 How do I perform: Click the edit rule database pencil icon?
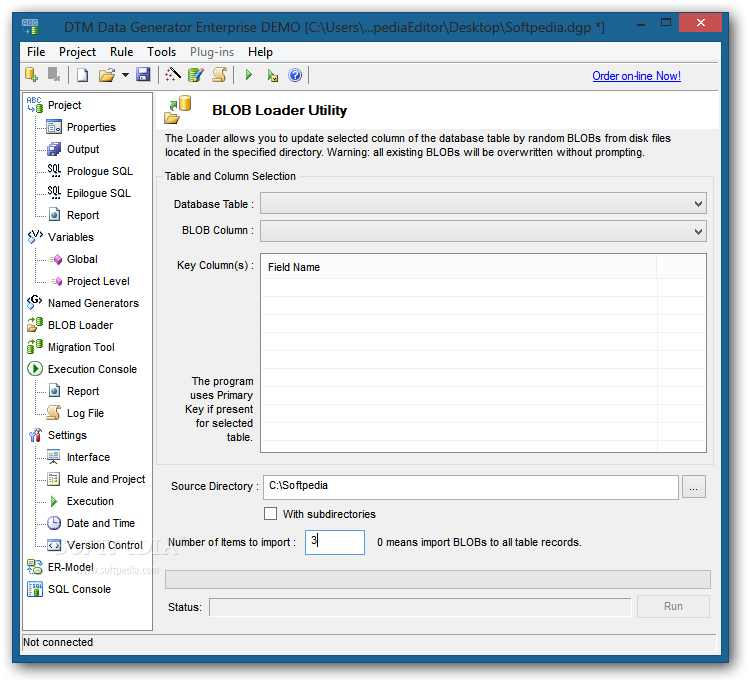pos(195,75)
